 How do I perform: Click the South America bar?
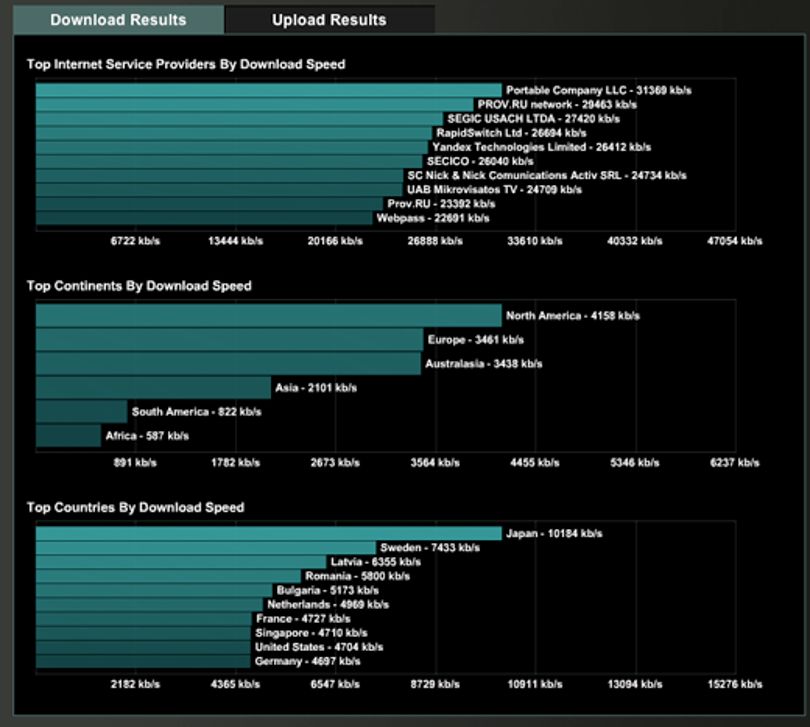(82, 411)
